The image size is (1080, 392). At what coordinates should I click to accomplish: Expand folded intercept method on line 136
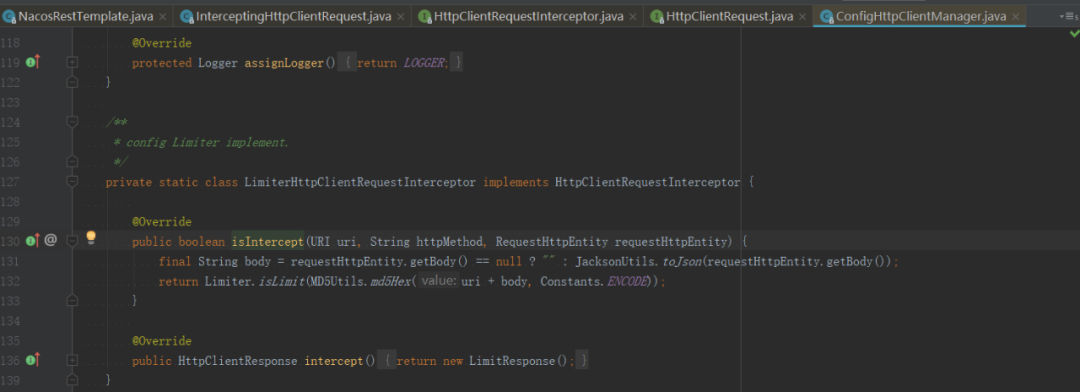coord(72,360)
